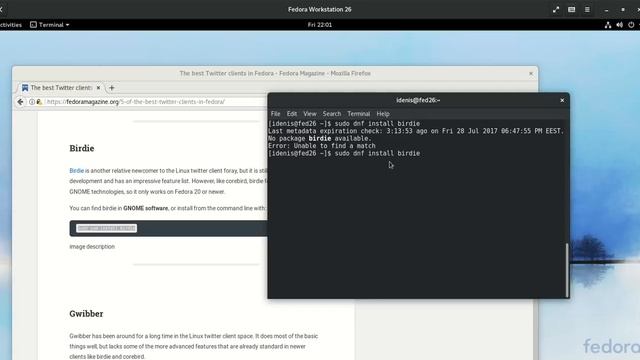Screen dimensions: 640x360
Task: Click the 'Error: Unable to find a match' line
Action: 322,146
